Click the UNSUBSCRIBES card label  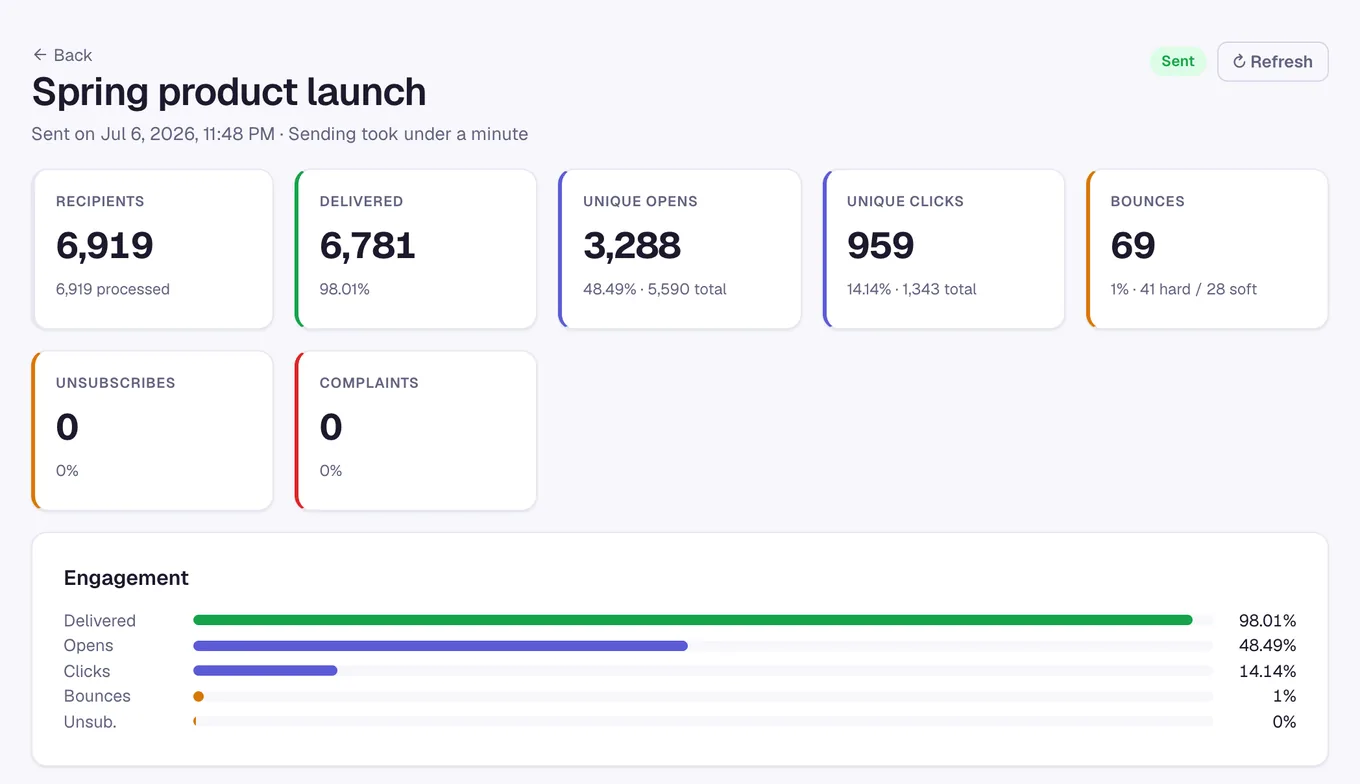pyautogui.click(x=116, y=383)
